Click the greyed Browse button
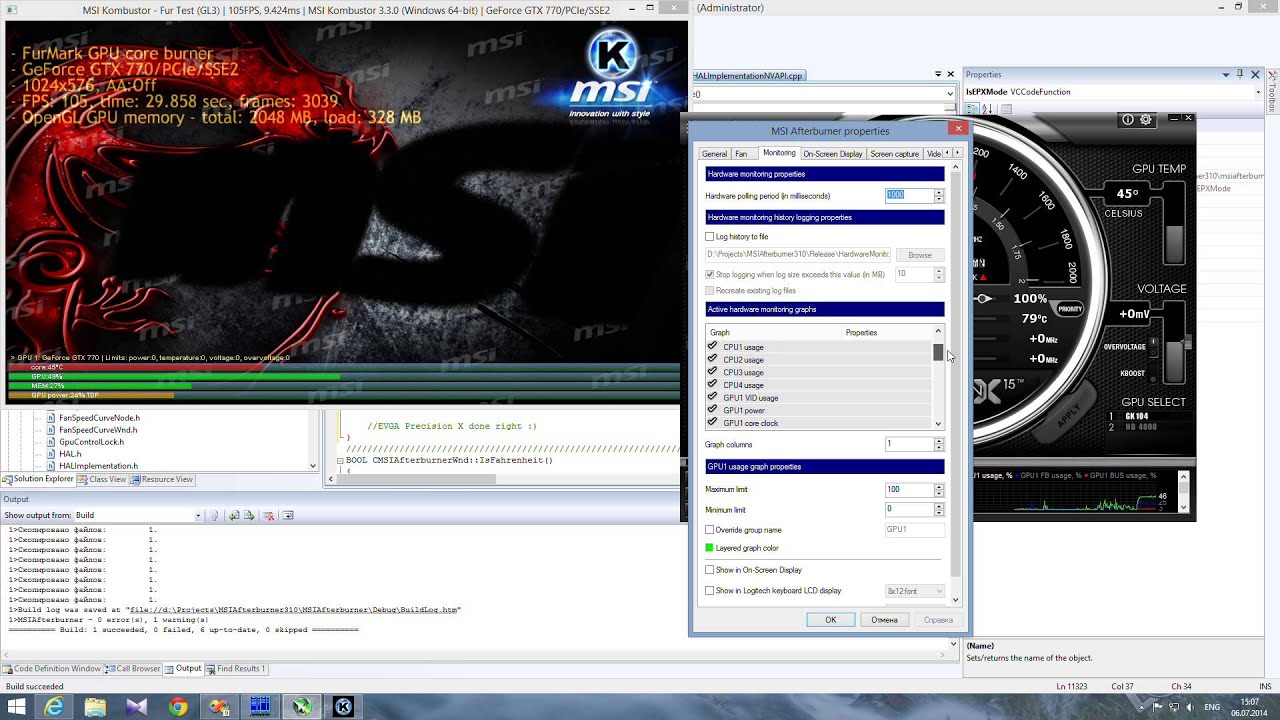1280x720 pixels. [x=920, y=255]
